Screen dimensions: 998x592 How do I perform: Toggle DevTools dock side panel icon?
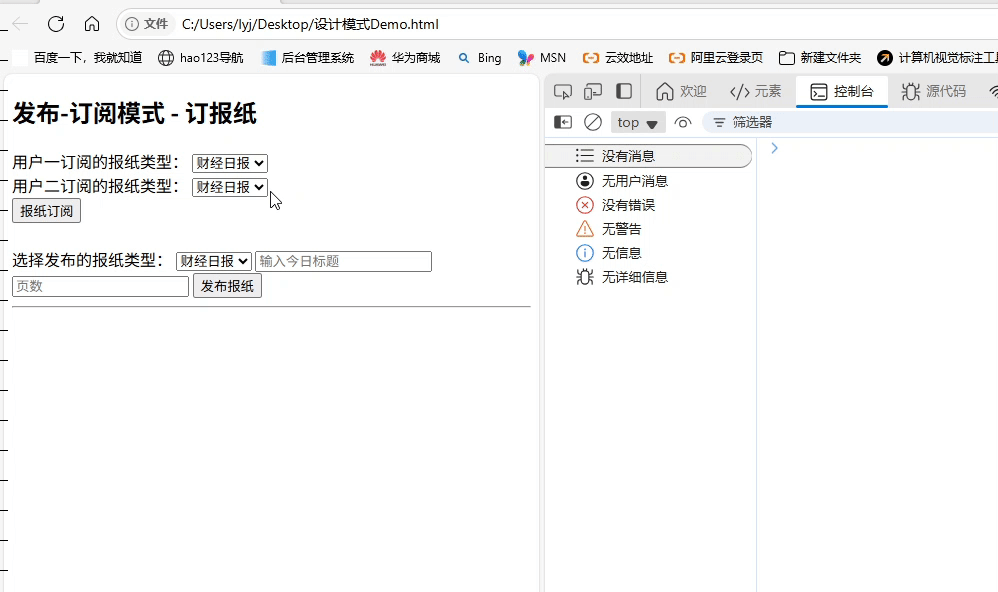click(624, 92)
